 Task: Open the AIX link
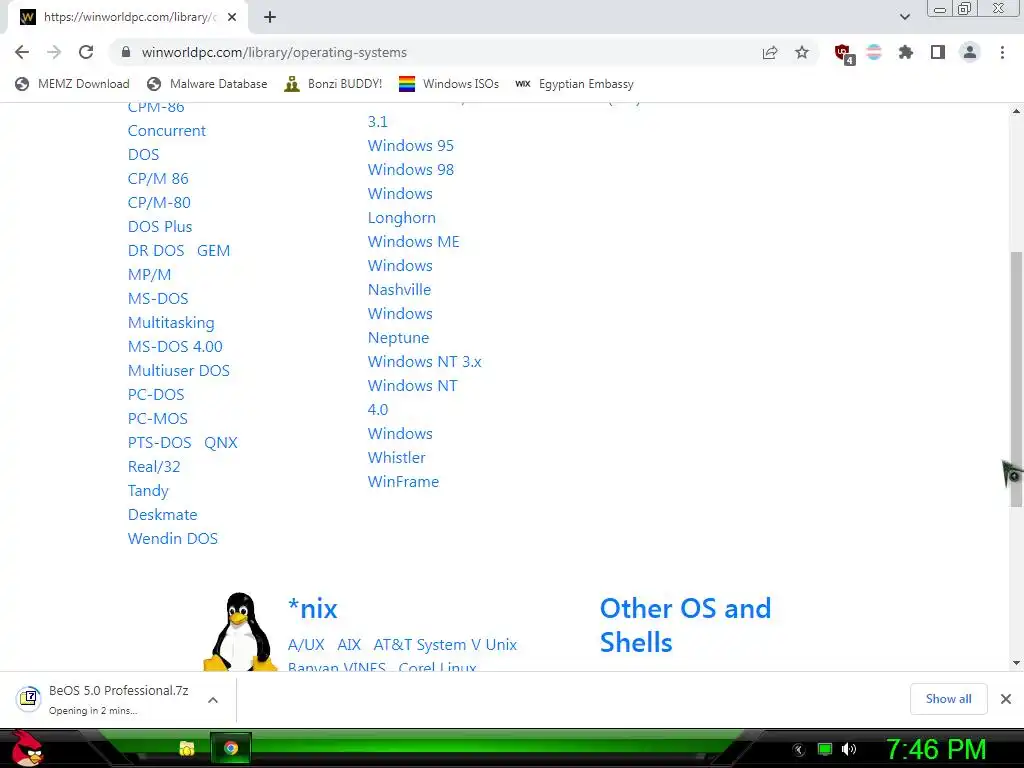tap(349, 645)
